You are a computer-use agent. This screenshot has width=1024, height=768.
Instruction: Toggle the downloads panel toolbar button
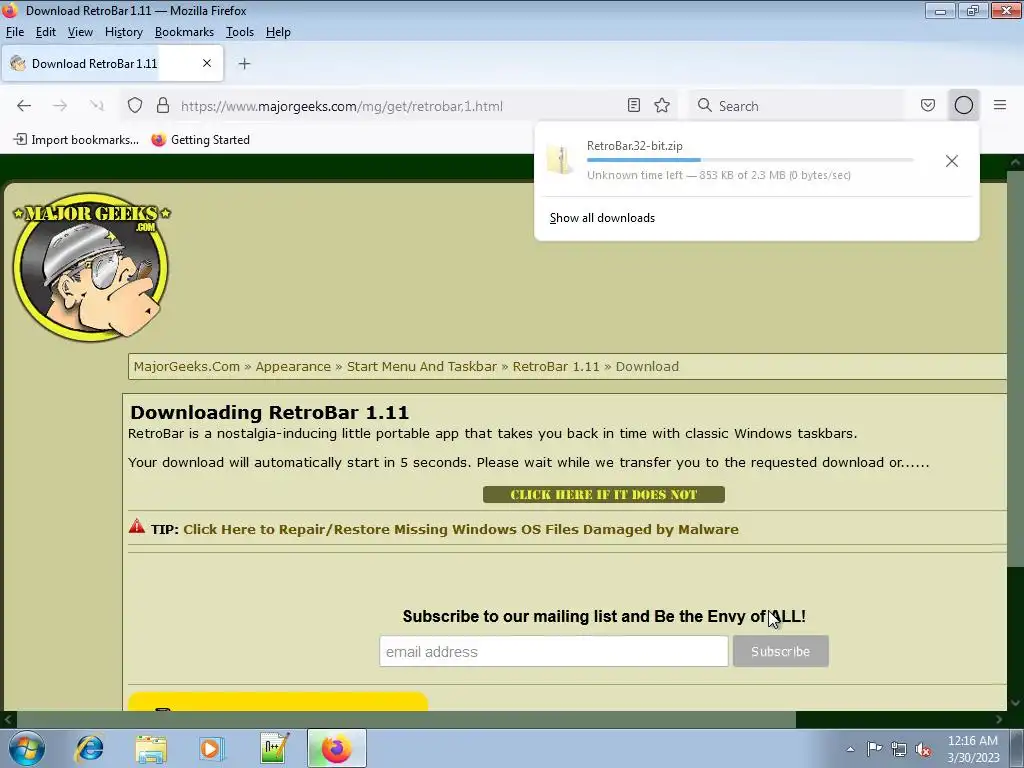tap(964, 105)
